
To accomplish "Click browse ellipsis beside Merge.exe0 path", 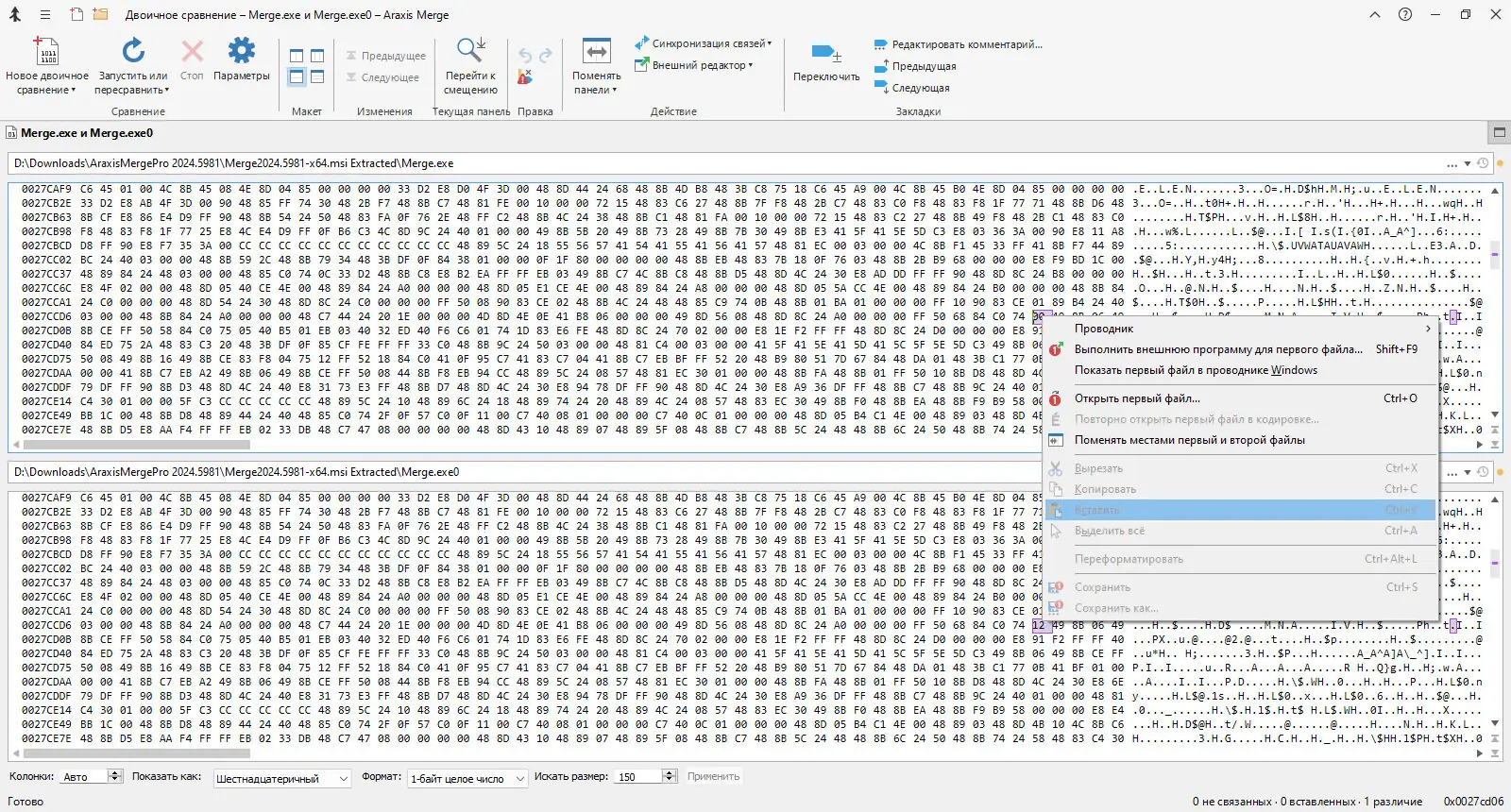I will 1452,473.
